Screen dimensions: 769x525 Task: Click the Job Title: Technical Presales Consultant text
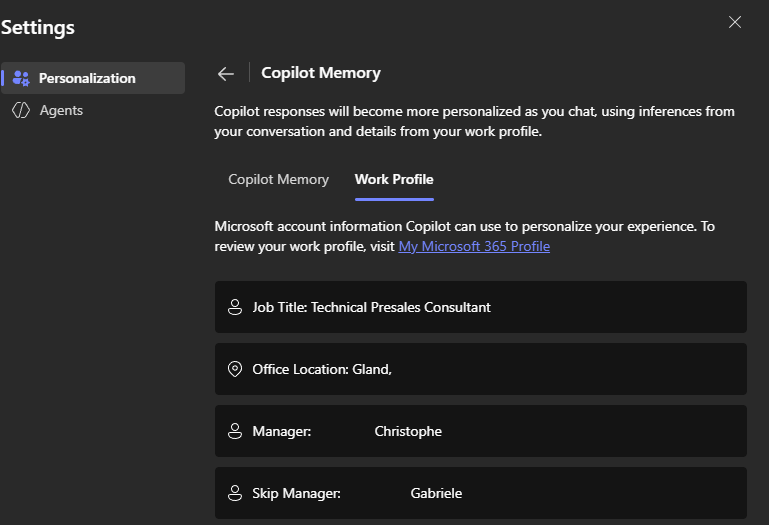coord(371,307)
